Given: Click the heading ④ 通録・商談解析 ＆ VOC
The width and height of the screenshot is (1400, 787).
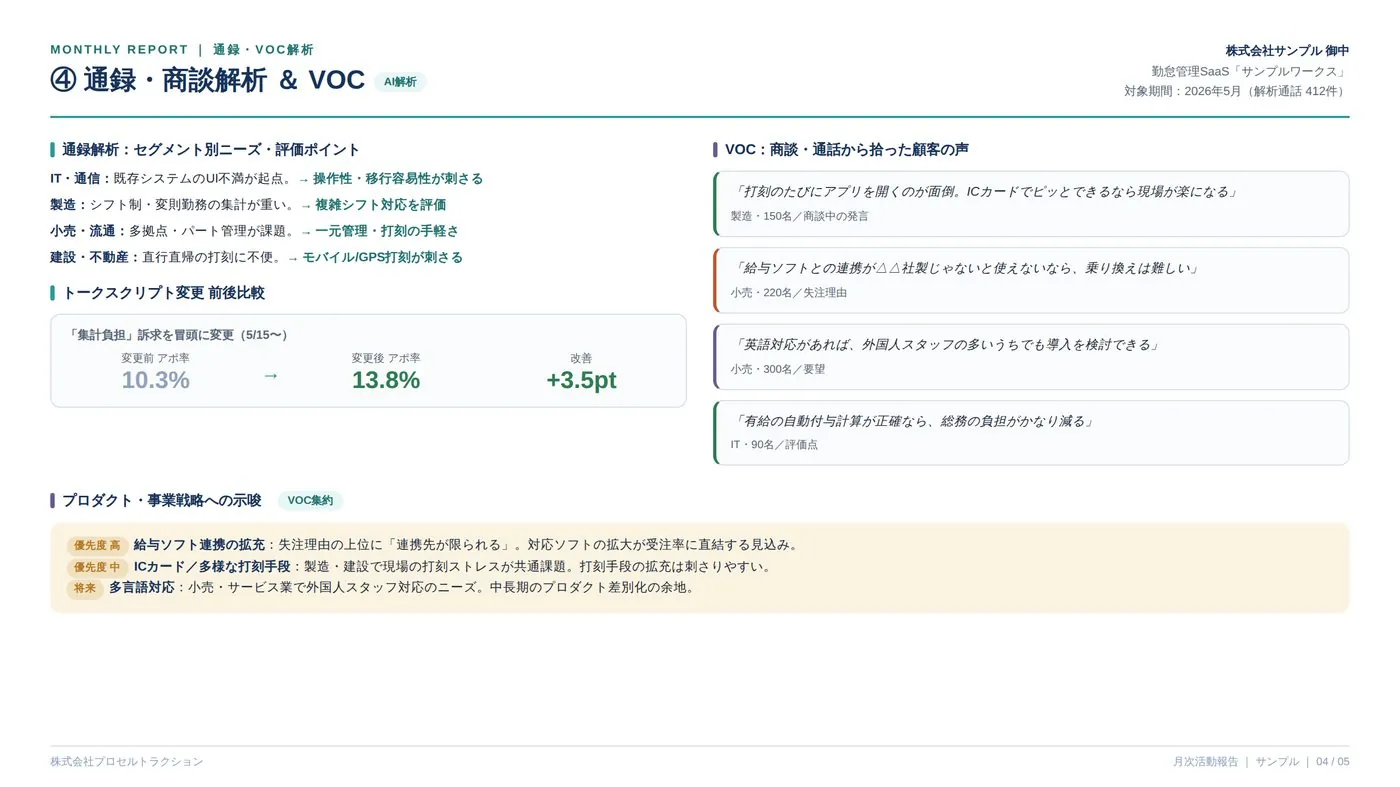Looking at the screenshot, I should (x=208, y=80).
